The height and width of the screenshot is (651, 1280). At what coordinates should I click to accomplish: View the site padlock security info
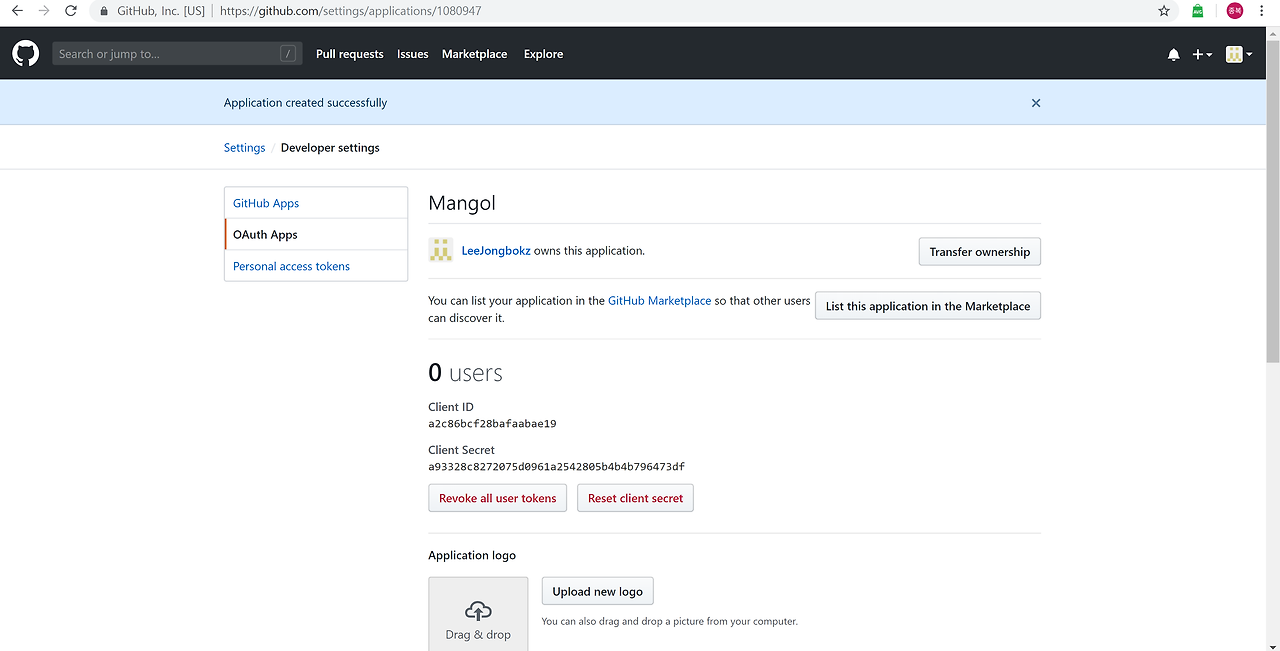tap(105, 11)
